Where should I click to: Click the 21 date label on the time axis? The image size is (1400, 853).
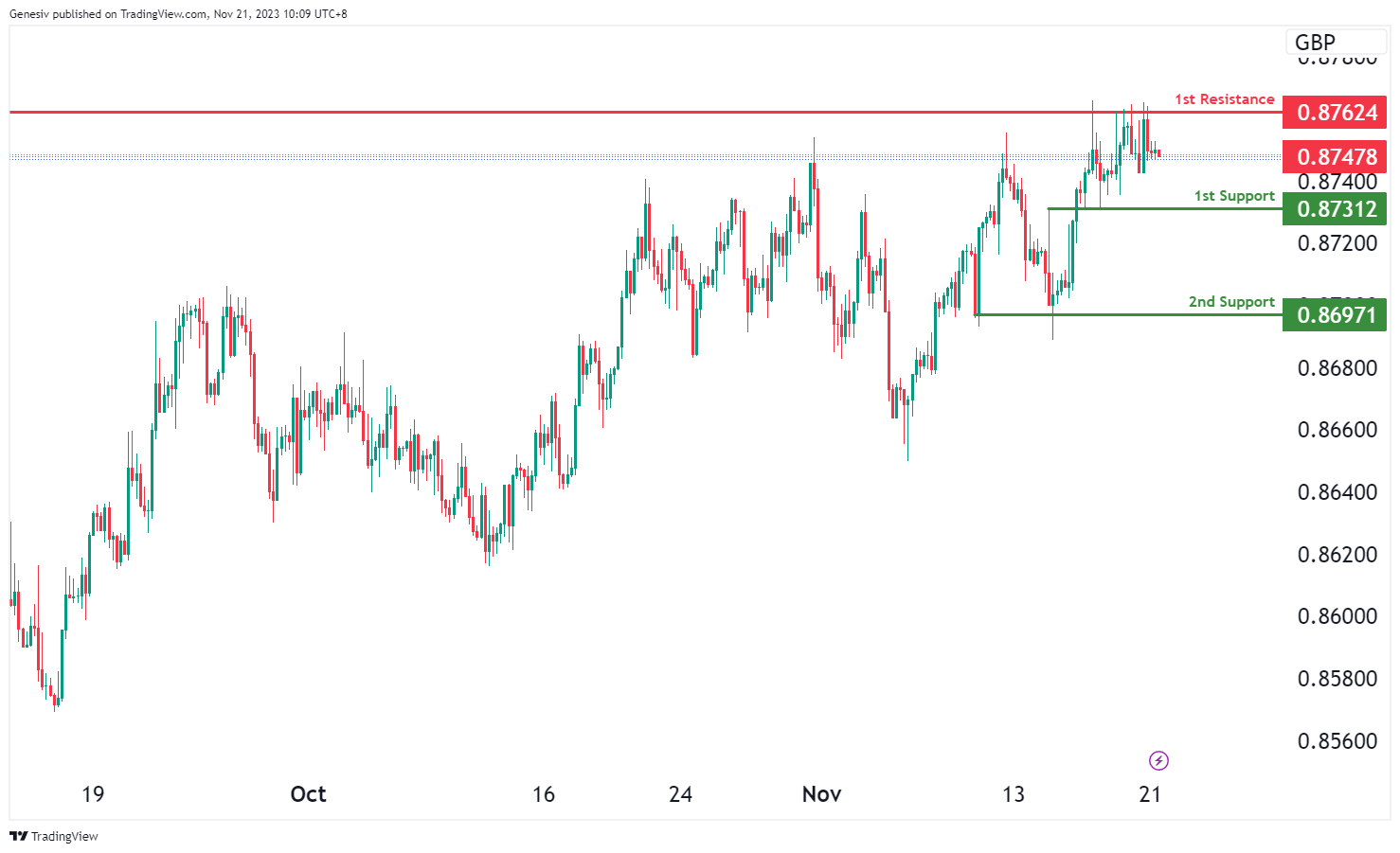[1150, 794]
